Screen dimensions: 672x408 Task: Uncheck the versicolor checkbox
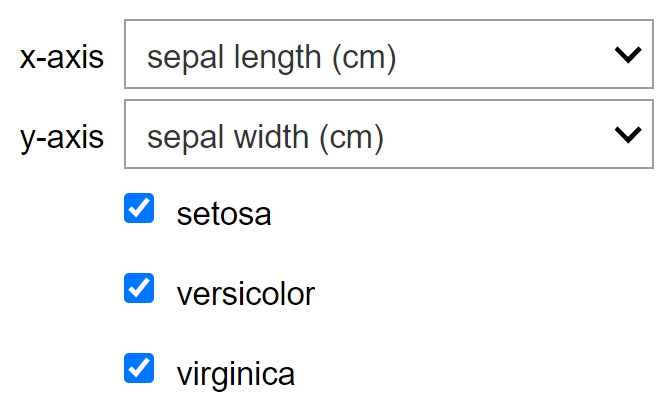click(x=139, y=289)
